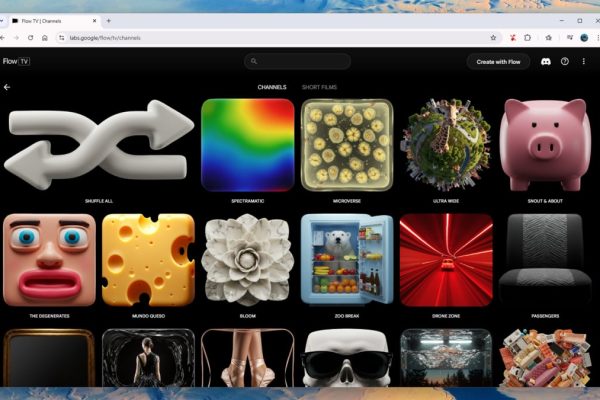Click the BLOOM label

[248, 316]
